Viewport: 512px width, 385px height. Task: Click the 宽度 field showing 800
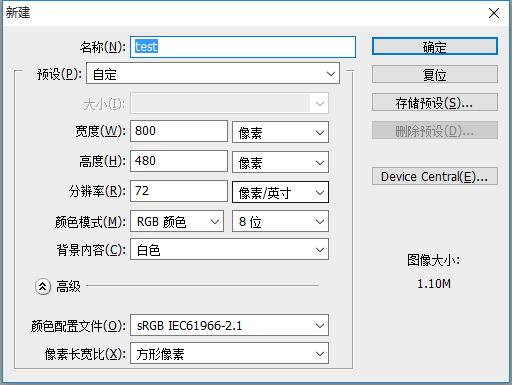coord(179,131)
